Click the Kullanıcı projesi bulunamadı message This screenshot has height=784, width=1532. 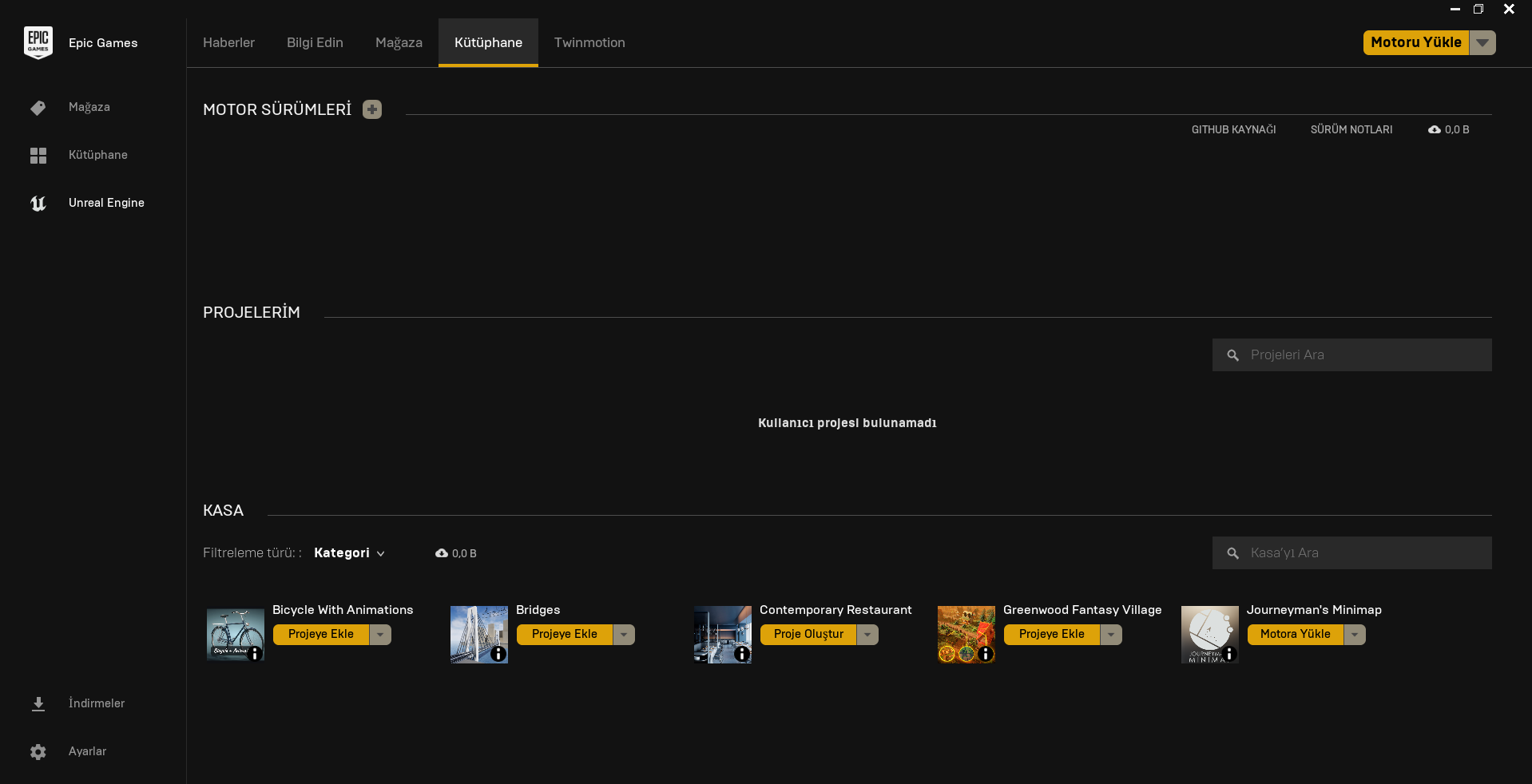(x=847, y=423)
